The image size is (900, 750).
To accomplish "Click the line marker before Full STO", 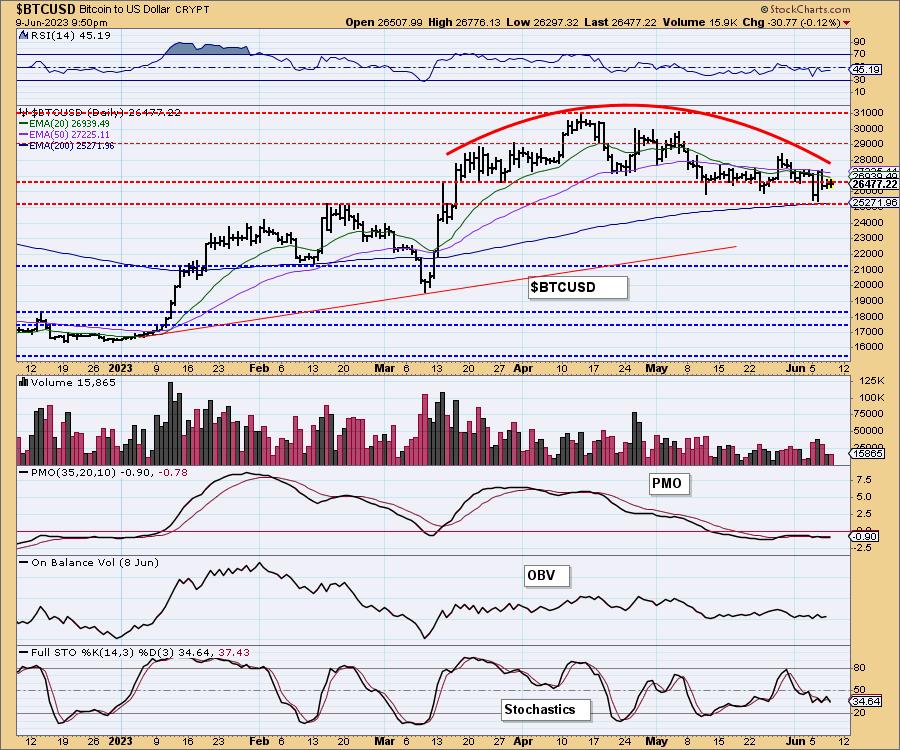I will click(x=24, y=652).
